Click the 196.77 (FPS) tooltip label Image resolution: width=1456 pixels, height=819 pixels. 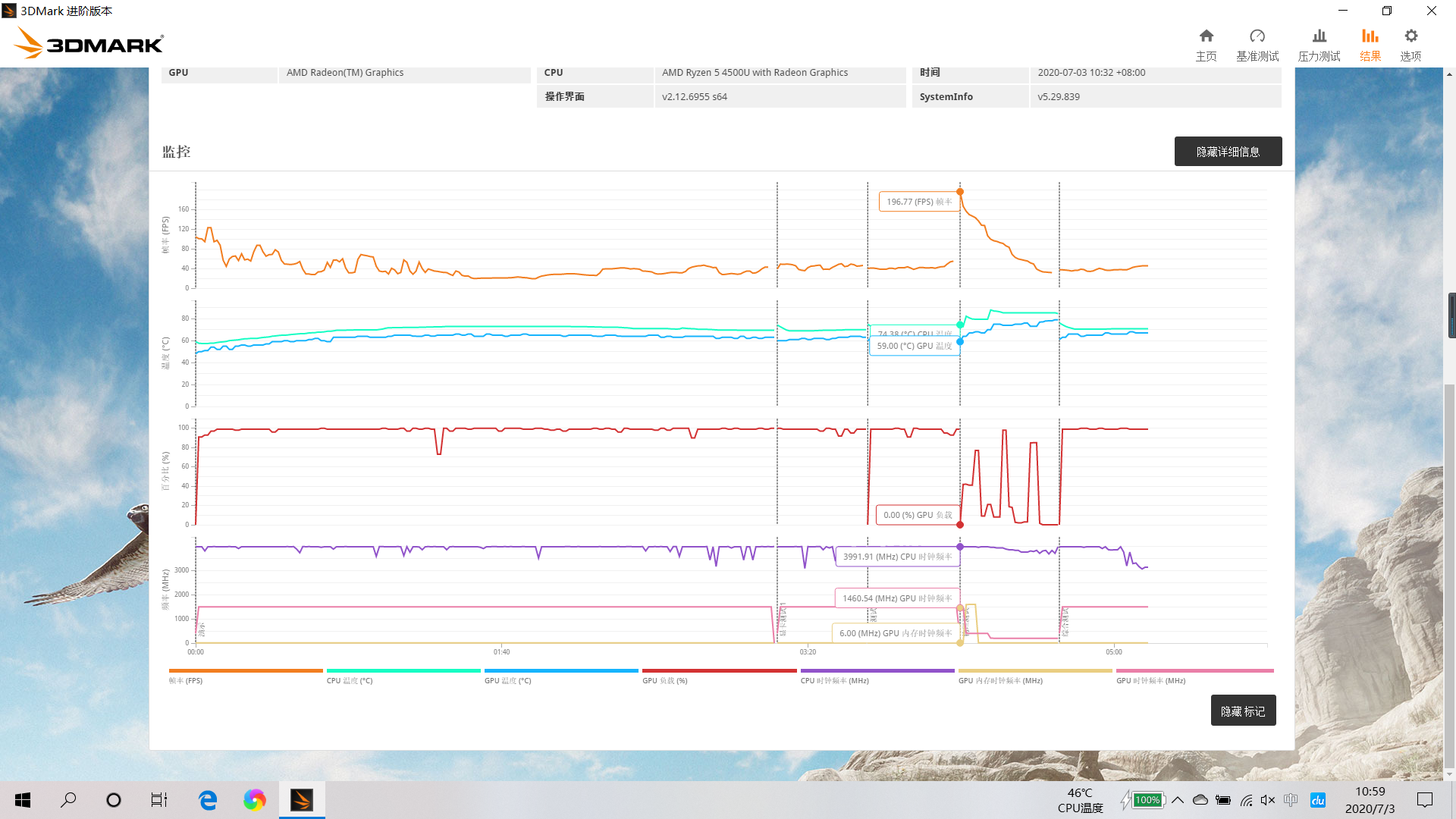click(x=919, y=202)
